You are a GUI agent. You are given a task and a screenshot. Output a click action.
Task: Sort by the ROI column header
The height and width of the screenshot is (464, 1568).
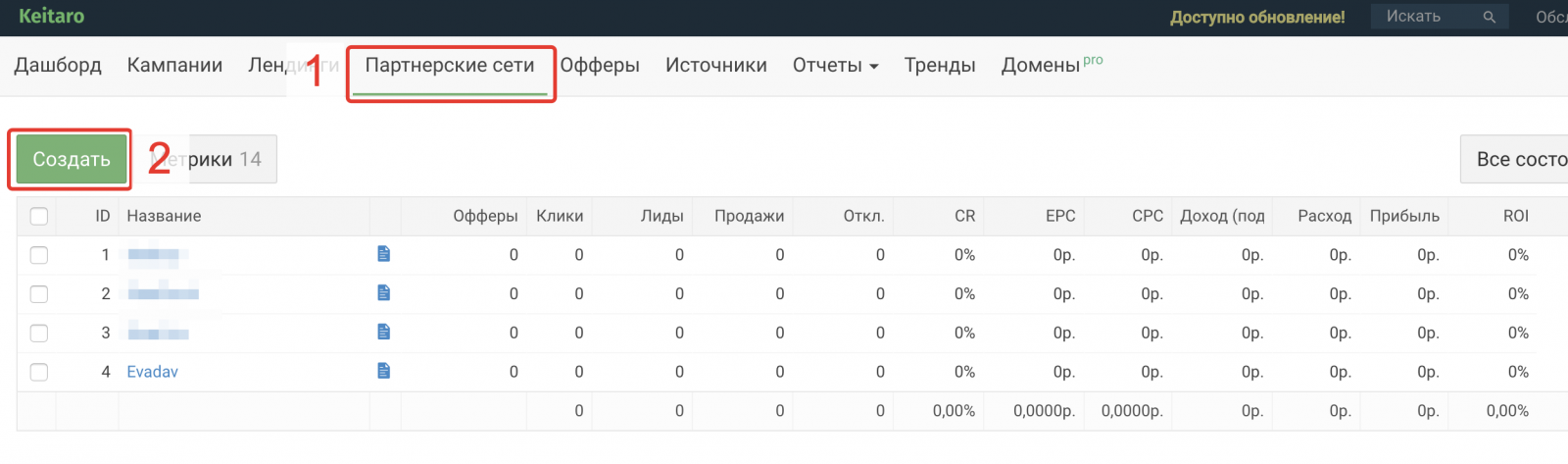tap(1516, 216)
